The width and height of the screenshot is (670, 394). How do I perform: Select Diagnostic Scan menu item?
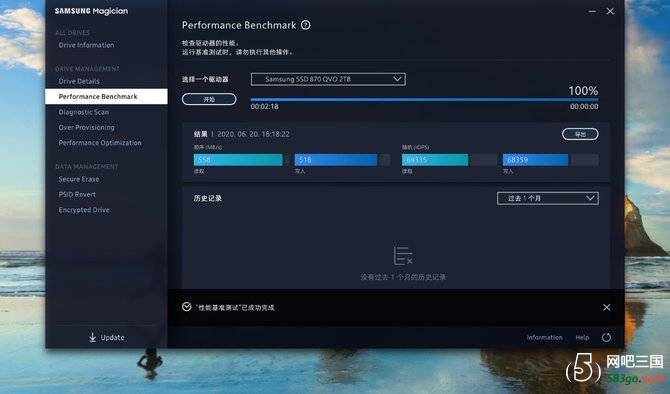(84, 112)
